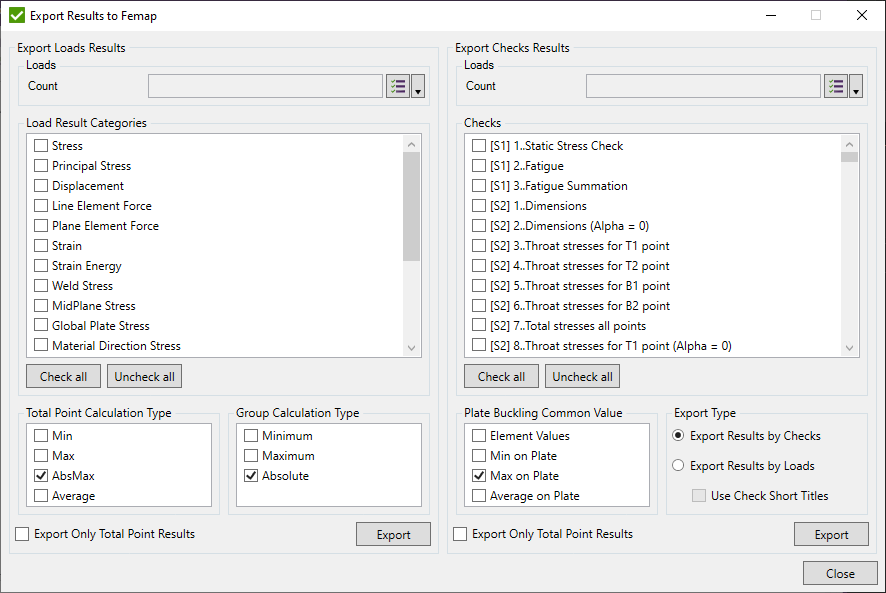Screen dimensions: 886x593
Task: Click the green checkmark app icon in title bar
Action: (x=16, y=16)
